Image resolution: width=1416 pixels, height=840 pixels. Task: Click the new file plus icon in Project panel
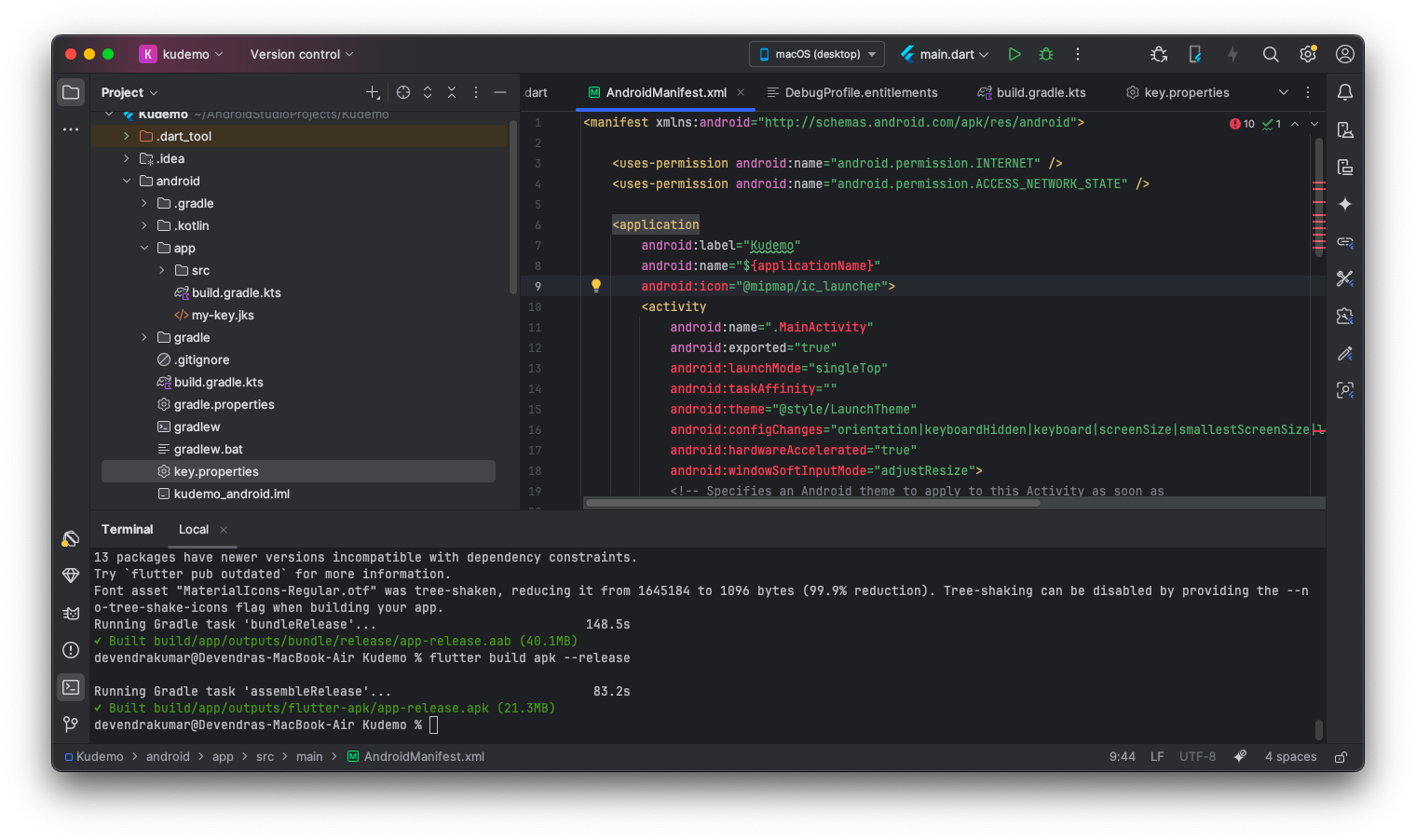[x=373, y=92]
